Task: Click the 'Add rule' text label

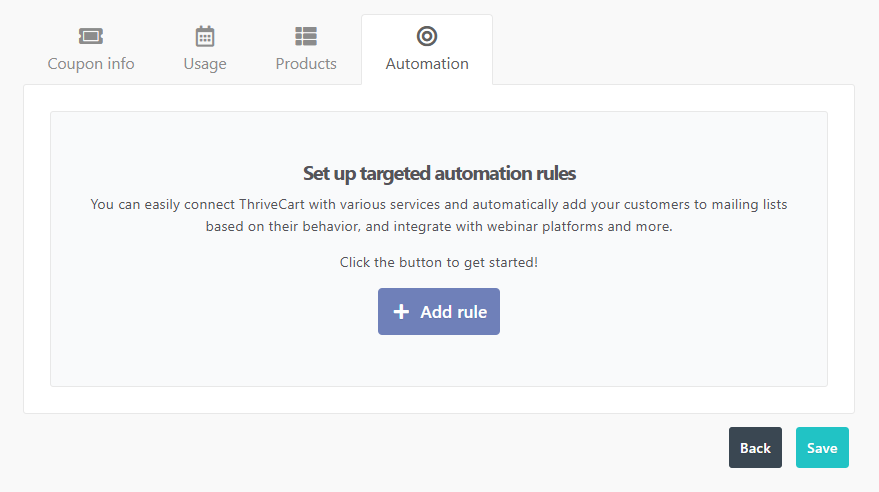Action: [453, 312]
